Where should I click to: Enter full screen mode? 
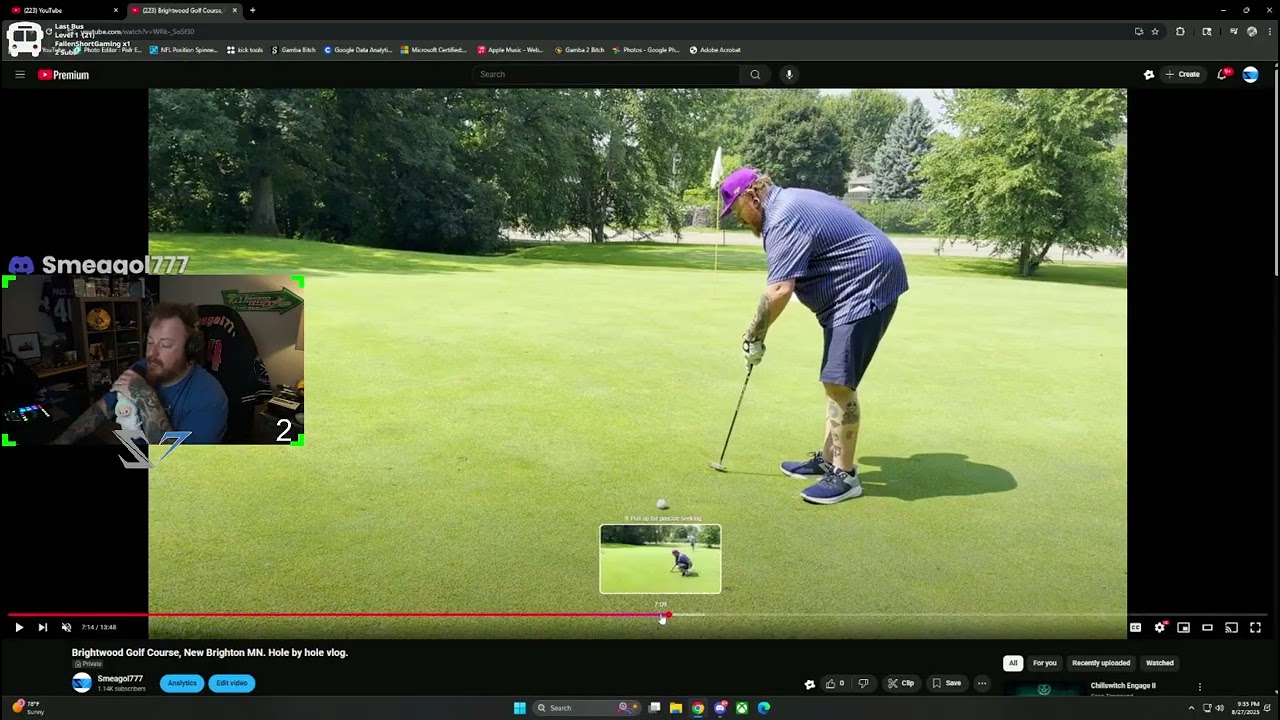point(1255,628)
